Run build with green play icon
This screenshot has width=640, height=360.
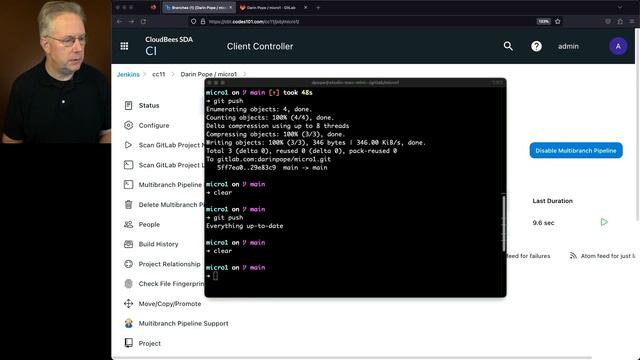pos(604,222)
